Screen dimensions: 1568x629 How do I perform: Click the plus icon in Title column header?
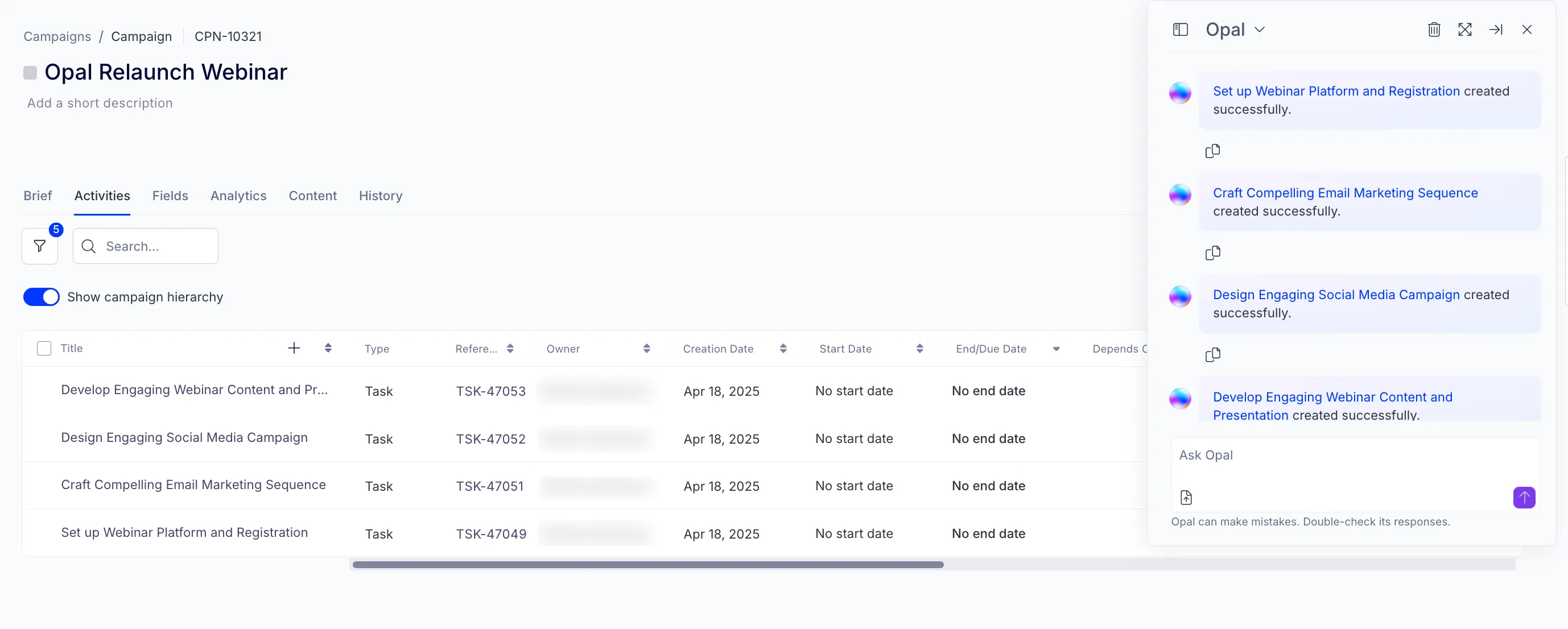294,348
